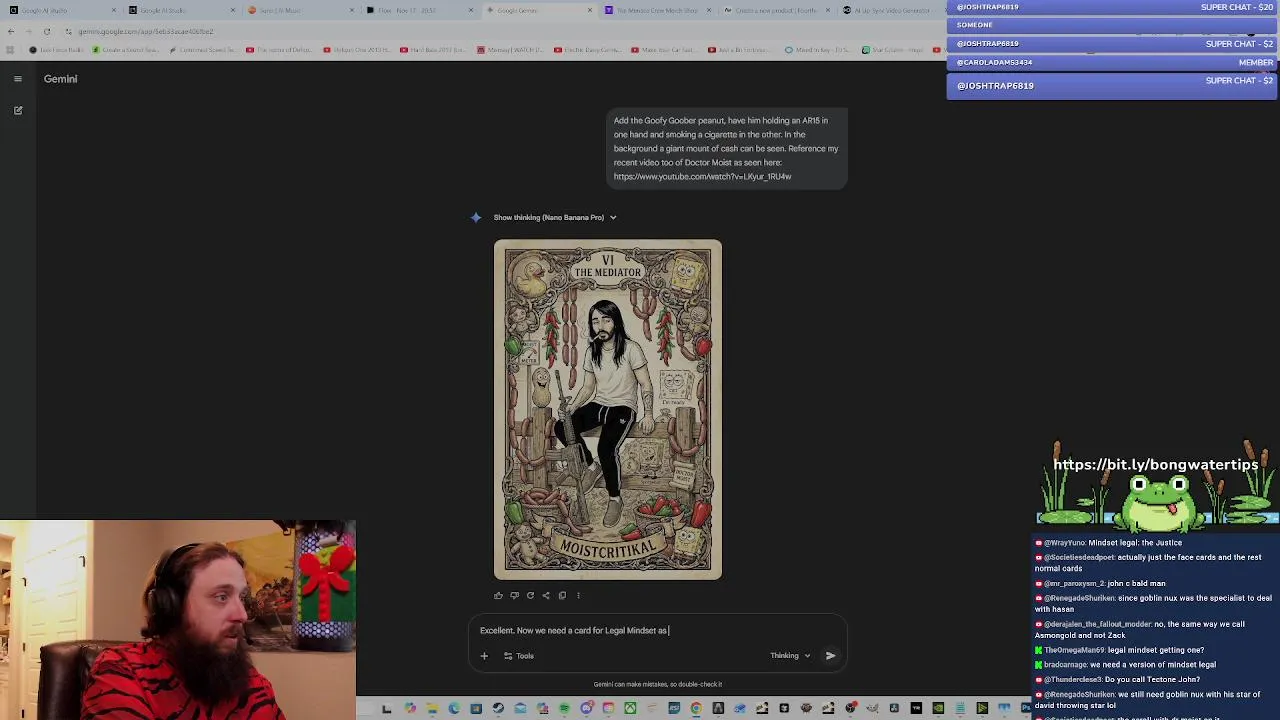Screen dimensions: 1280x720
Task: Open the Thinking model dropdown
Action: coord(790,656)
